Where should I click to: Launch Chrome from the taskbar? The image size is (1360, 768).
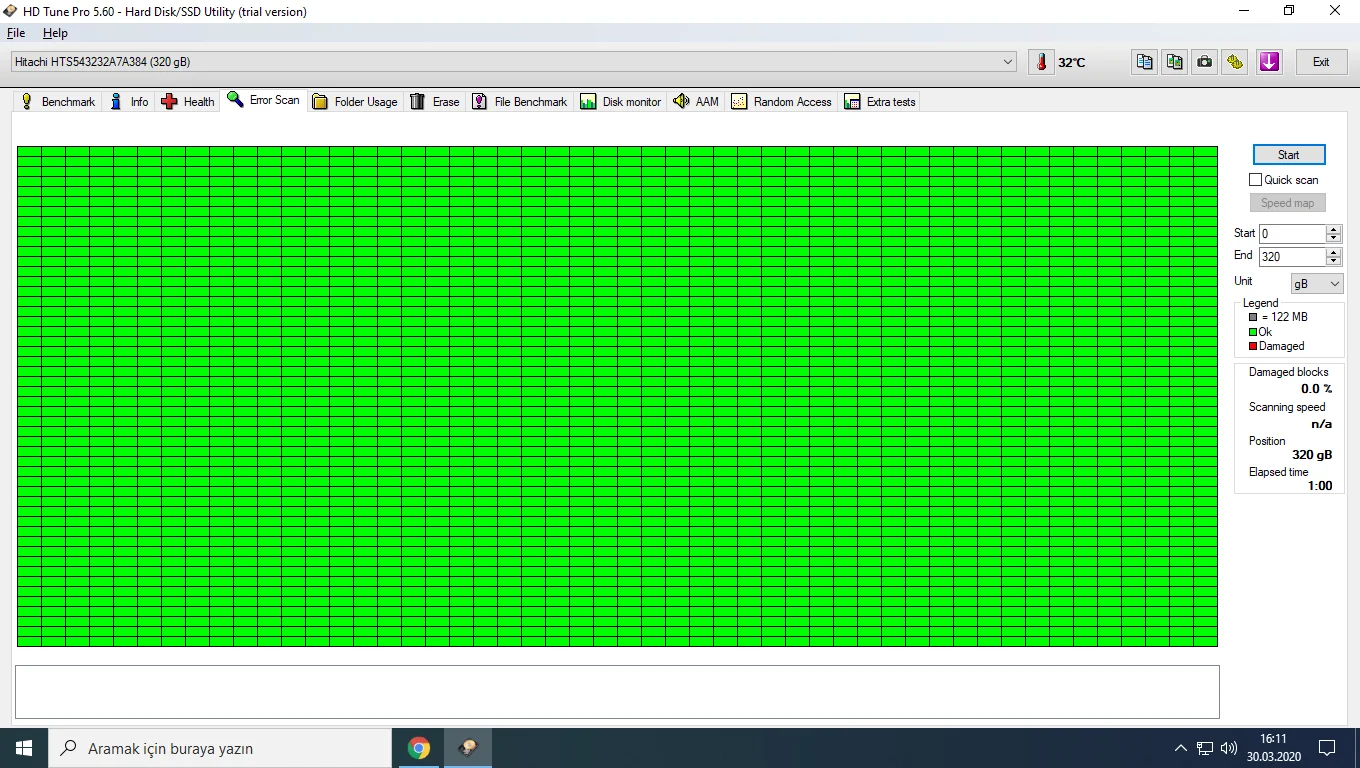[419, 748]
